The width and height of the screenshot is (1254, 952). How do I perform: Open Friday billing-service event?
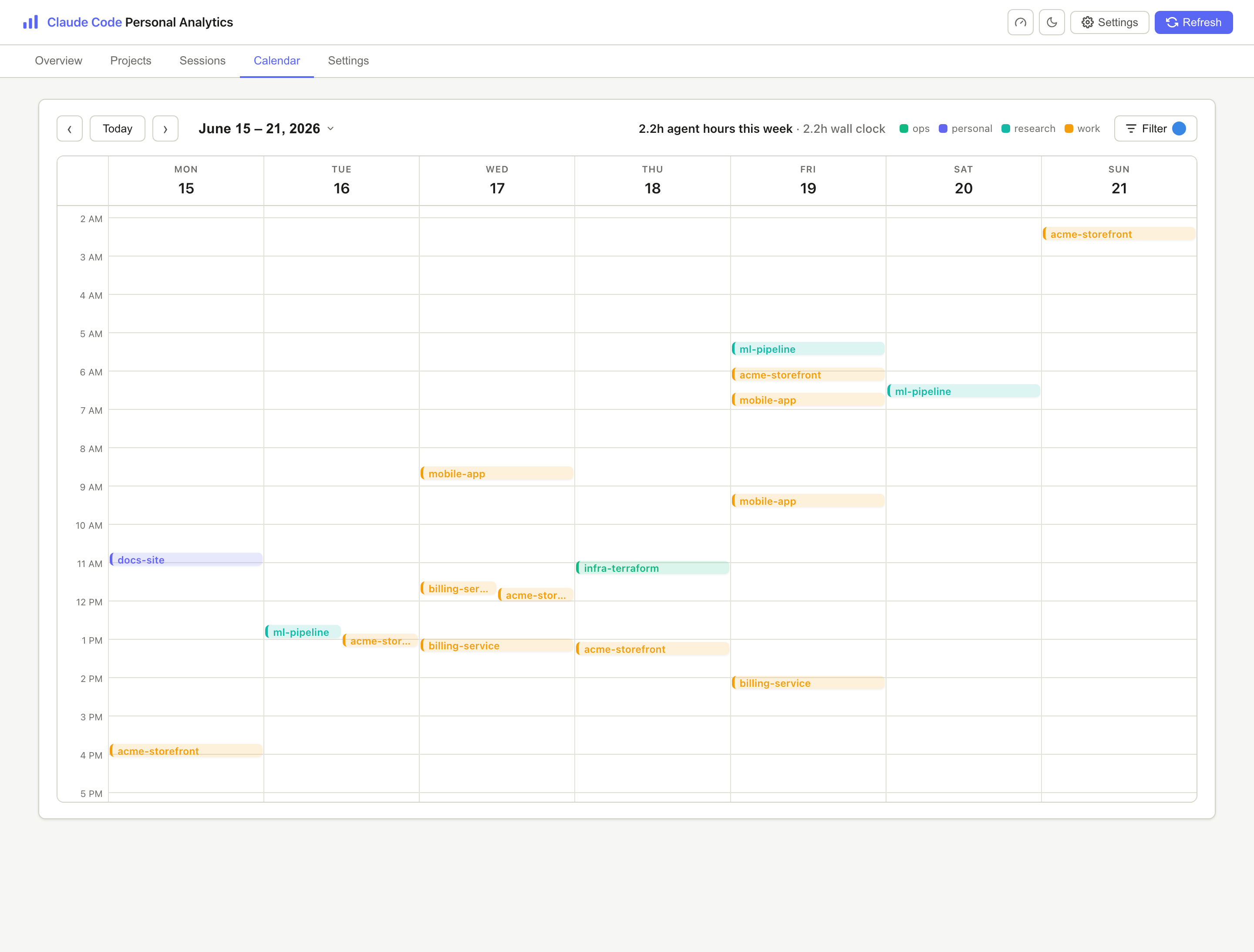pos(808,683)
